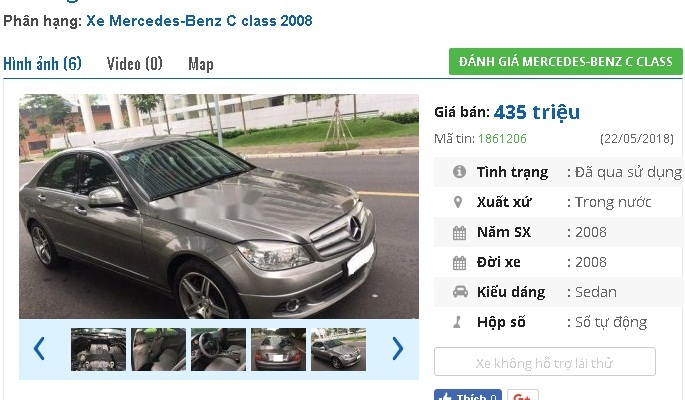
Task: Click the listing code 1861206 link
Action: [502, 139]
